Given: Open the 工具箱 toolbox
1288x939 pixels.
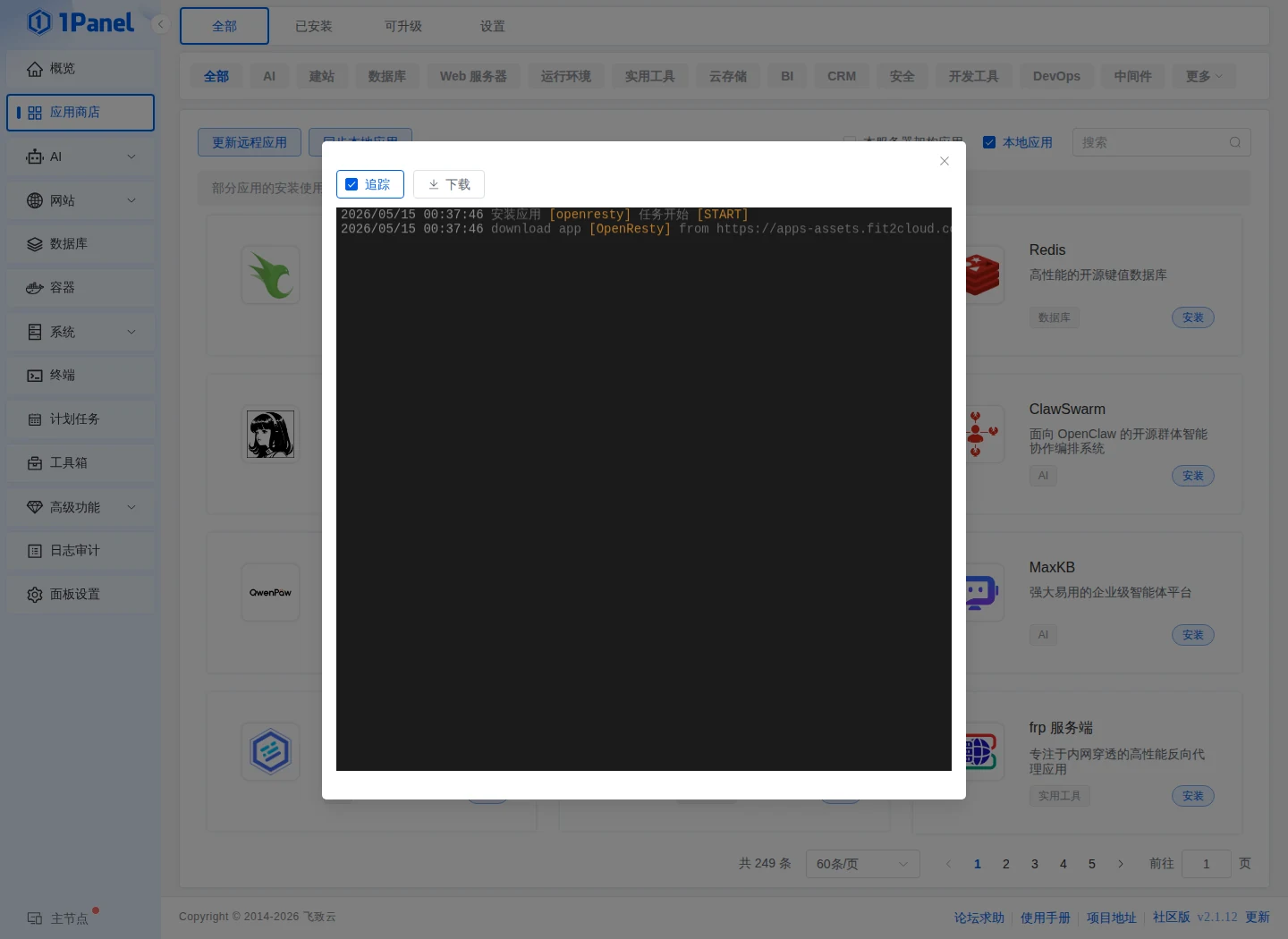Looking at the screenshot, I should [x=80, y=463].
